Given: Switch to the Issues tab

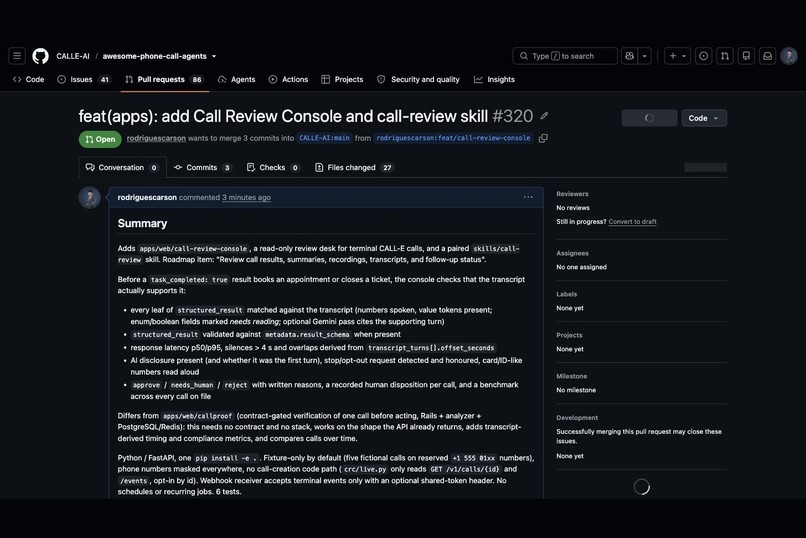Looking at the screenshot, I should (x=84, y=80).
